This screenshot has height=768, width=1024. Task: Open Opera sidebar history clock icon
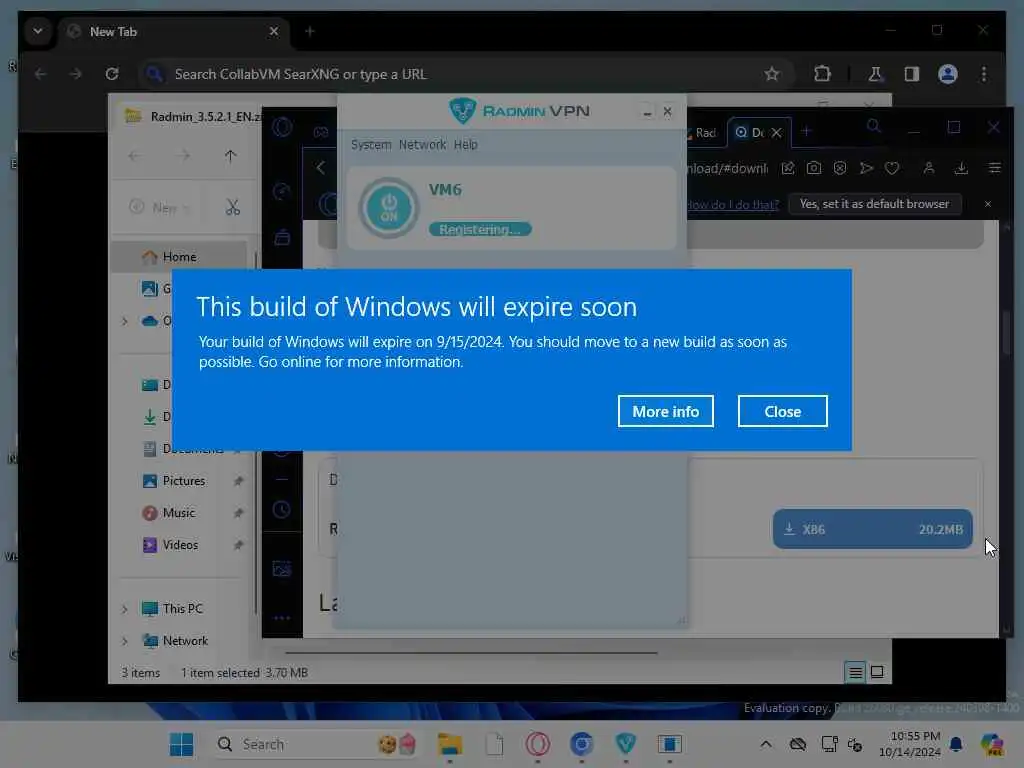(281, 509)
